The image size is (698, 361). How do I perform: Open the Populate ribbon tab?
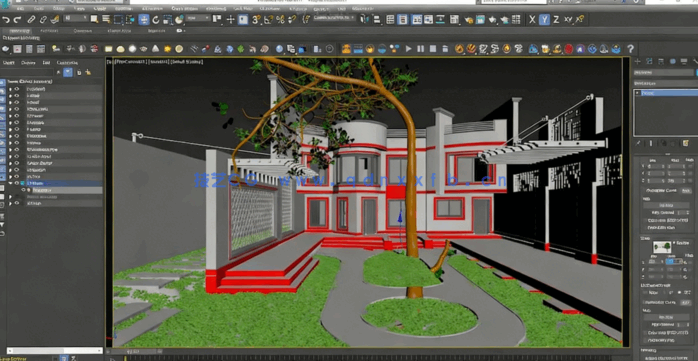(156, 31)
